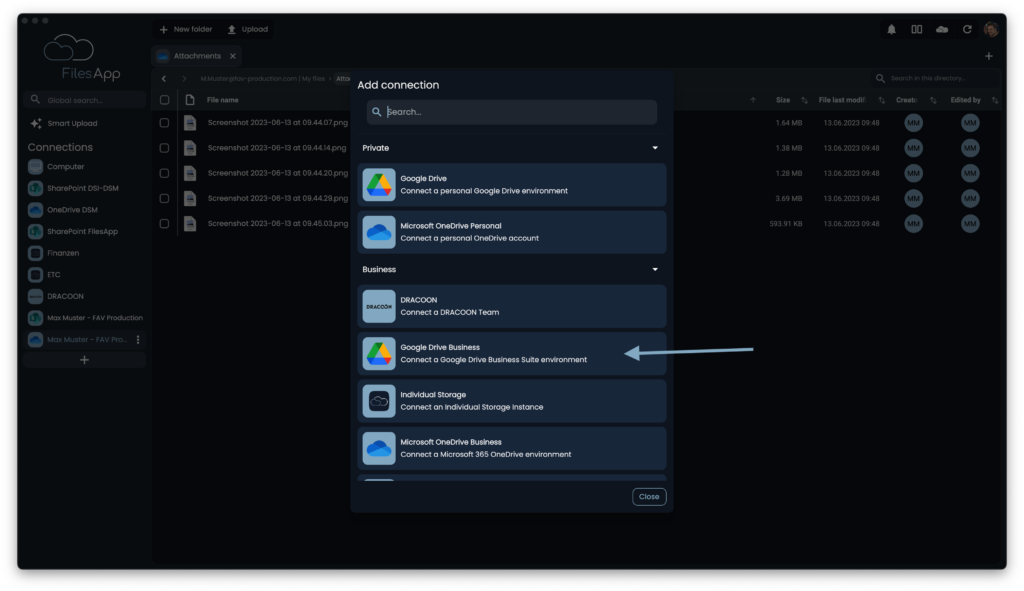Choose the DRACOON Team connection

click(x=511, y=306)
